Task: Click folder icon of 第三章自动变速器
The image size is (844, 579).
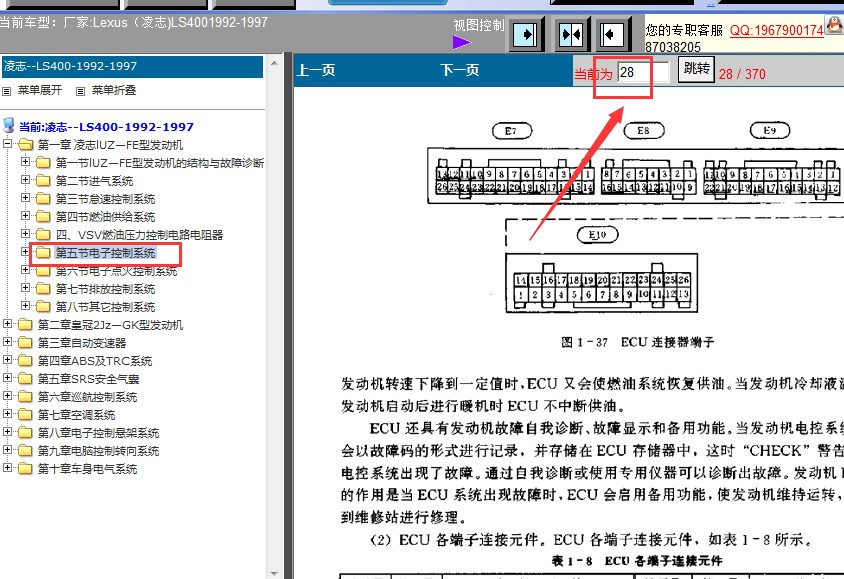Action: [x=25, y=343]
